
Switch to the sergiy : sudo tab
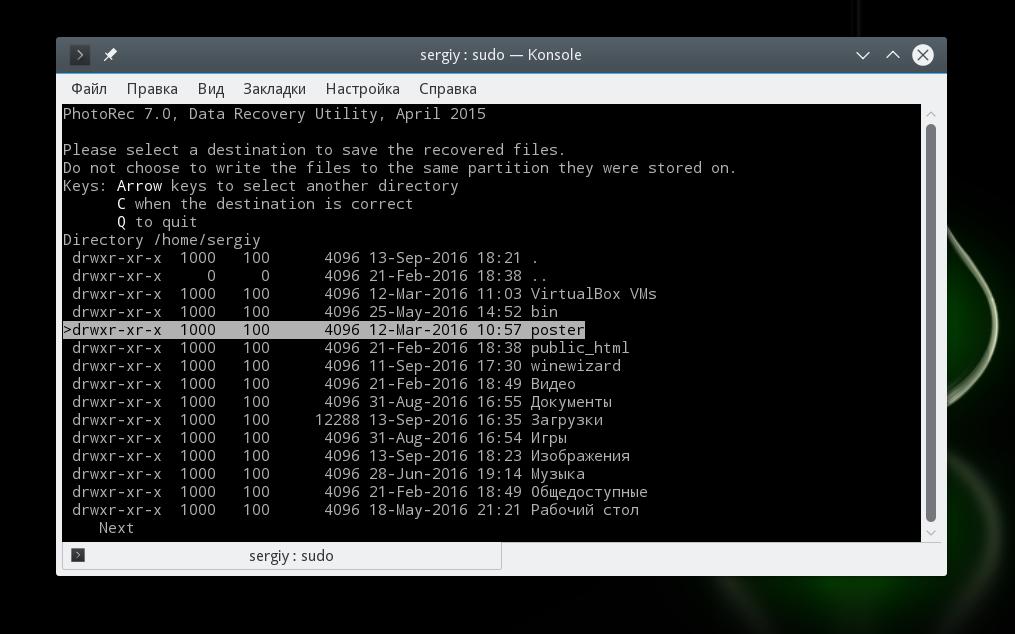291,556
